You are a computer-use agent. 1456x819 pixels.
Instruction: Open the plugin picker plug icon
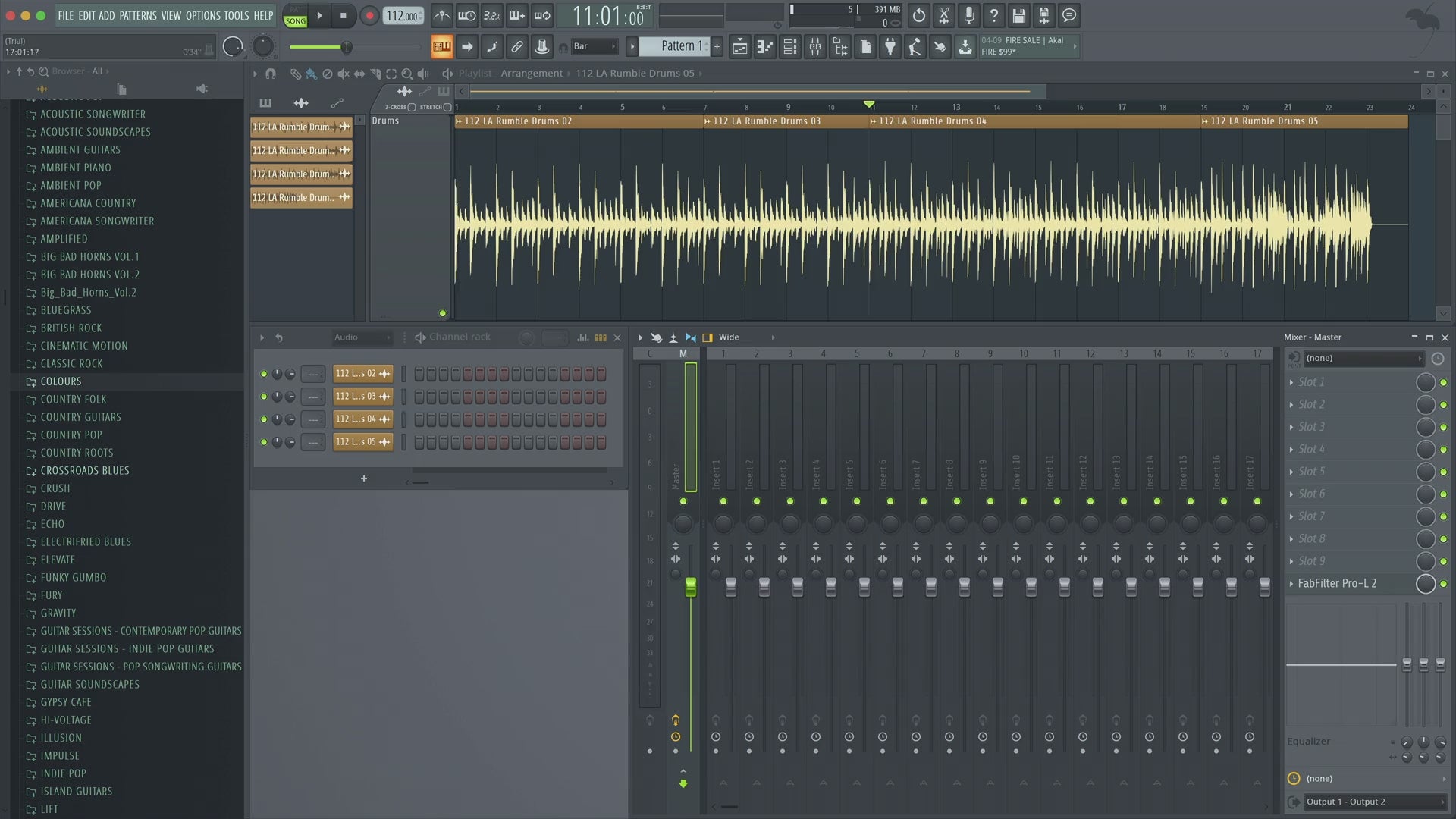point(890,47)
